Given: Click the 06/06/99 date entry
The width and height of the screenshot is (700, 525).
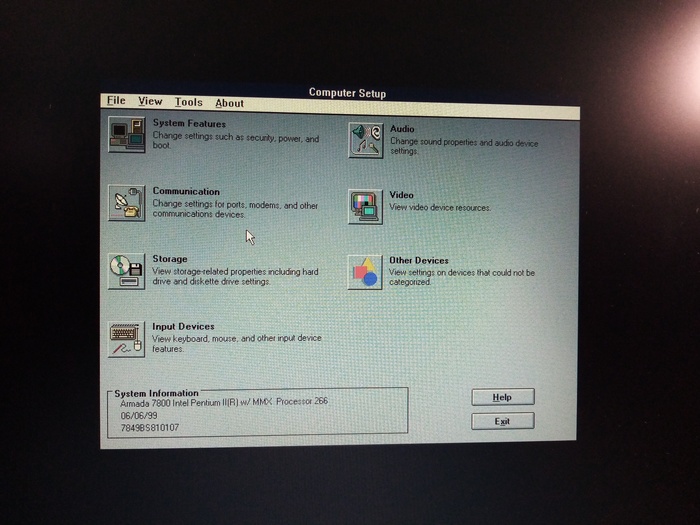Looking at the screenshot, I should [139, 416].
